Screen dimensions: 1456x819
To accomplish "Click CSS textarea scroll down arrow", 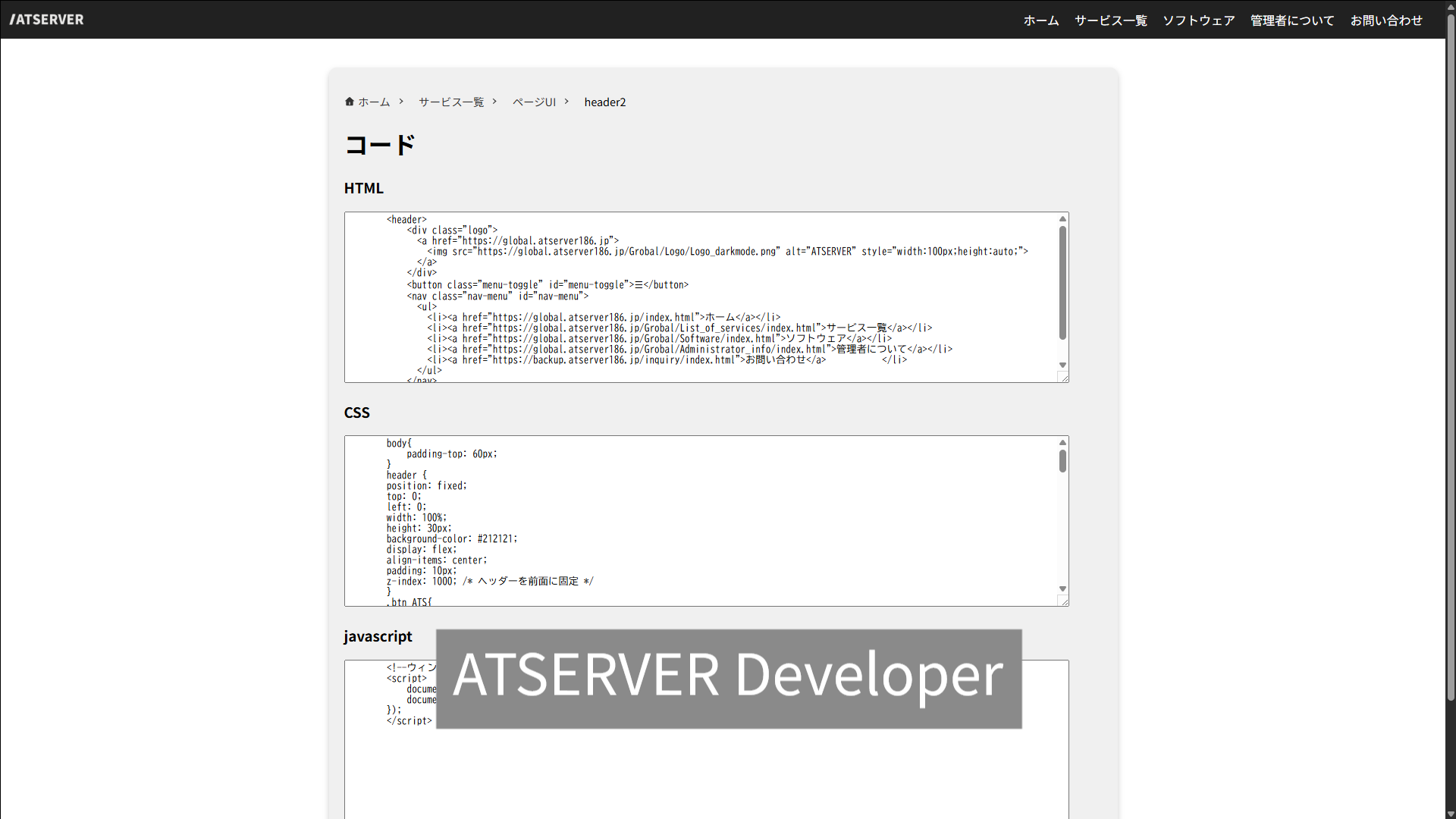I will 1062,589.
